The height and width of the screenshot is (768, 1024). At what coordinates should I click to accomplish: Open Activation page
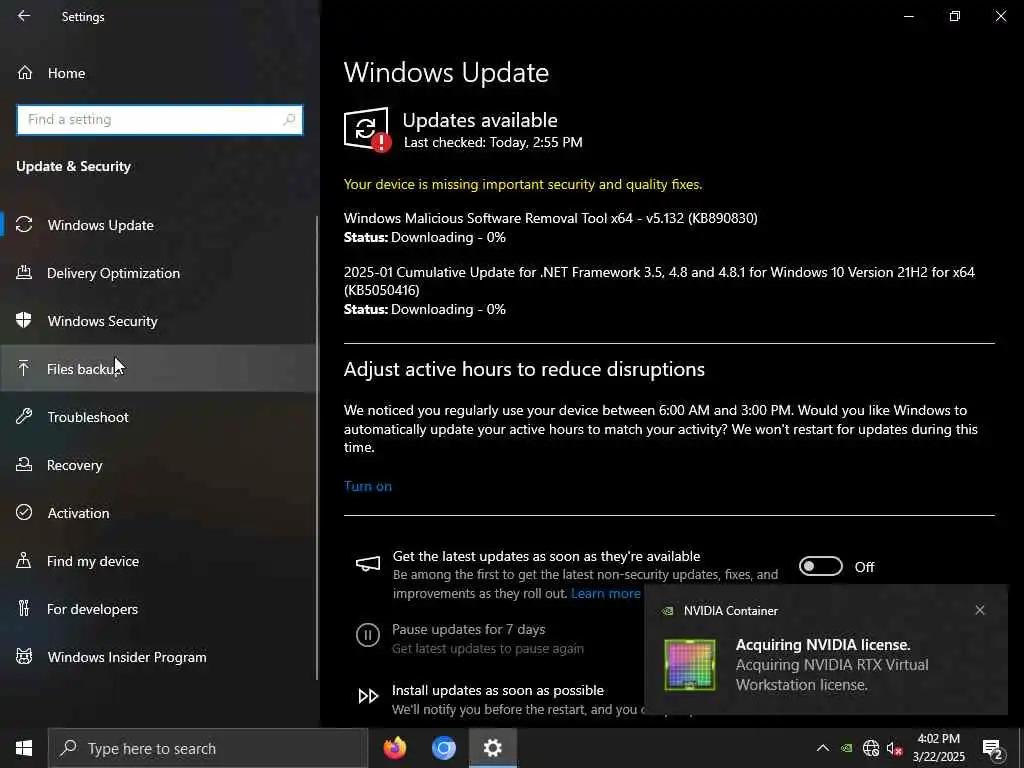pyautogui.click(x=159, y=513)
